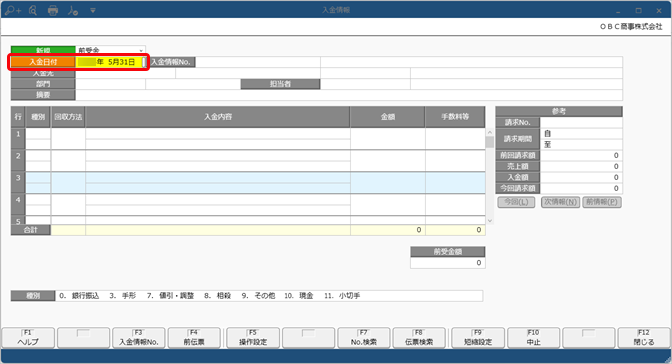Image resolution: width=672 pixels, height=364 pixels.
Task: Click the '10. 現金' type hint text
Action: (x=299, y=296)
